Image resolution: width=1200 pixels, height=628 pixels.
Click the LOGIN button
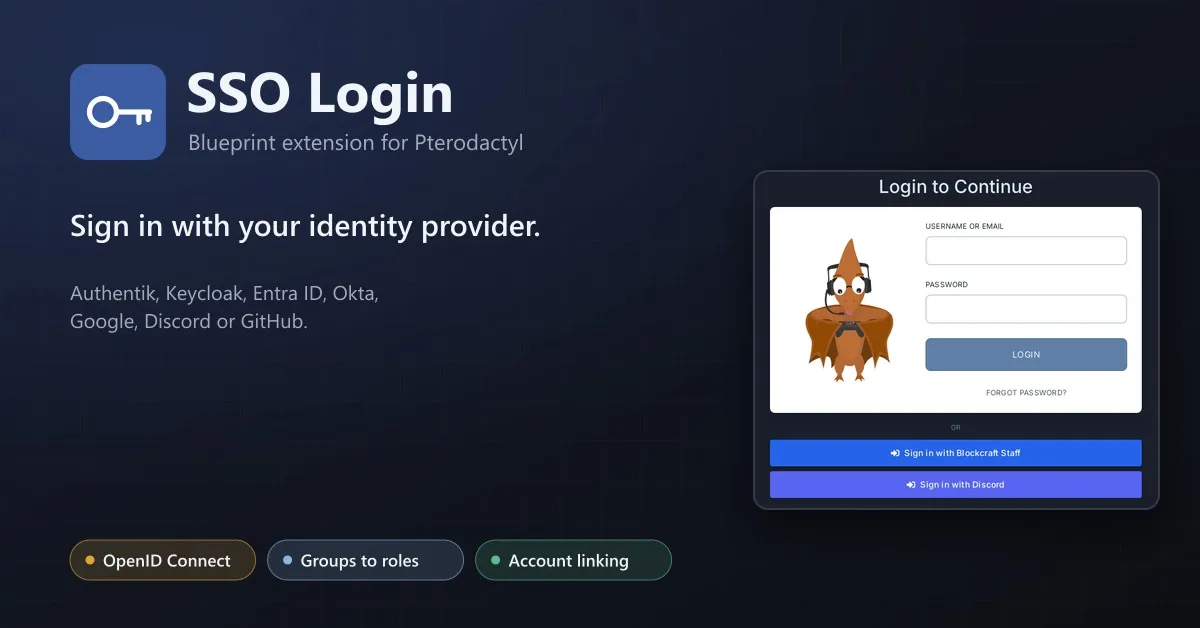1026,355
